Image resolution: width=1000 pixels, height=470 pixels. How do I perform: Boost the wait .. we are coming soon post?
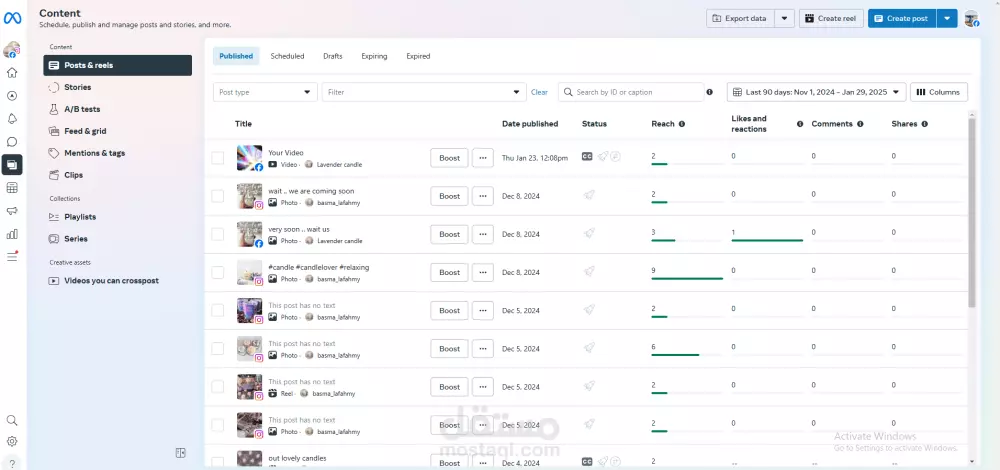[x=449, y=196]
